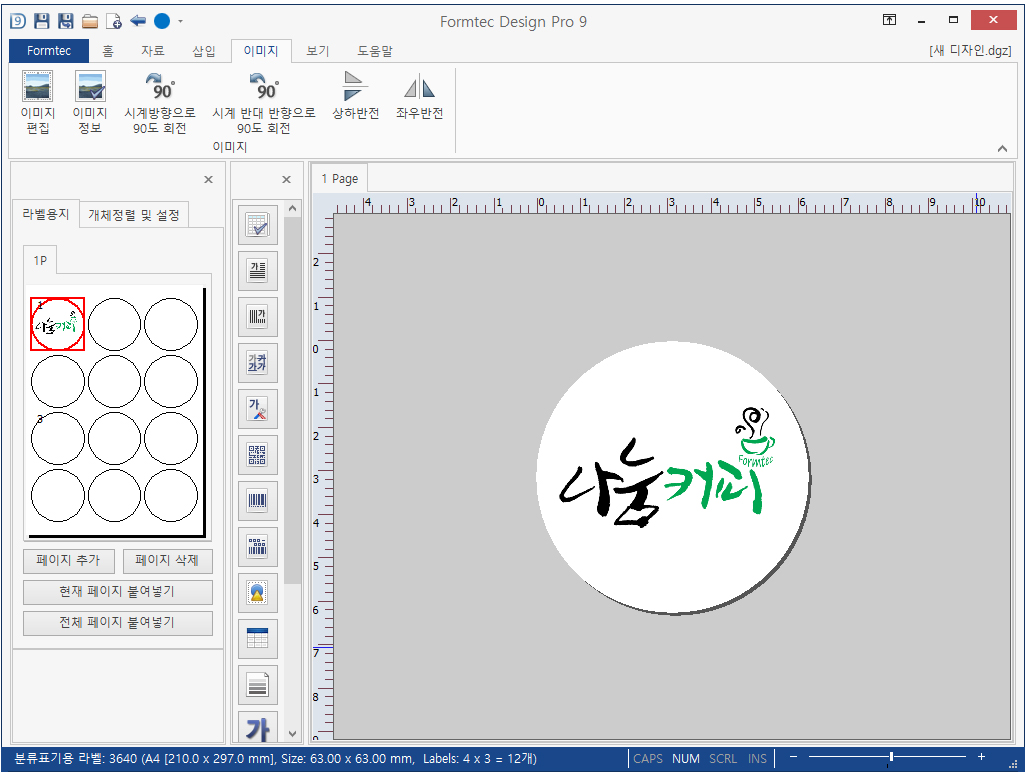Select the vertical text tool icon
The width and height of the screenshot is (1027, 773).
pos(257,316)
